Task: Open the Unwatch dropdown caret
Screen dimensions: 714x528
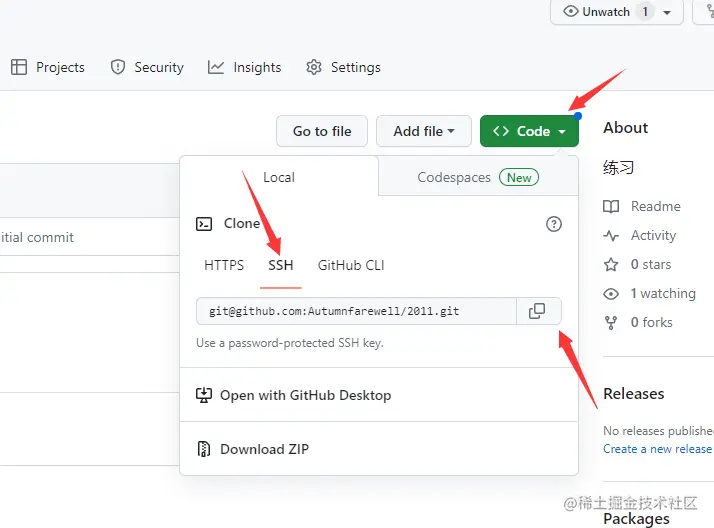Action: [x=667, y=12]
